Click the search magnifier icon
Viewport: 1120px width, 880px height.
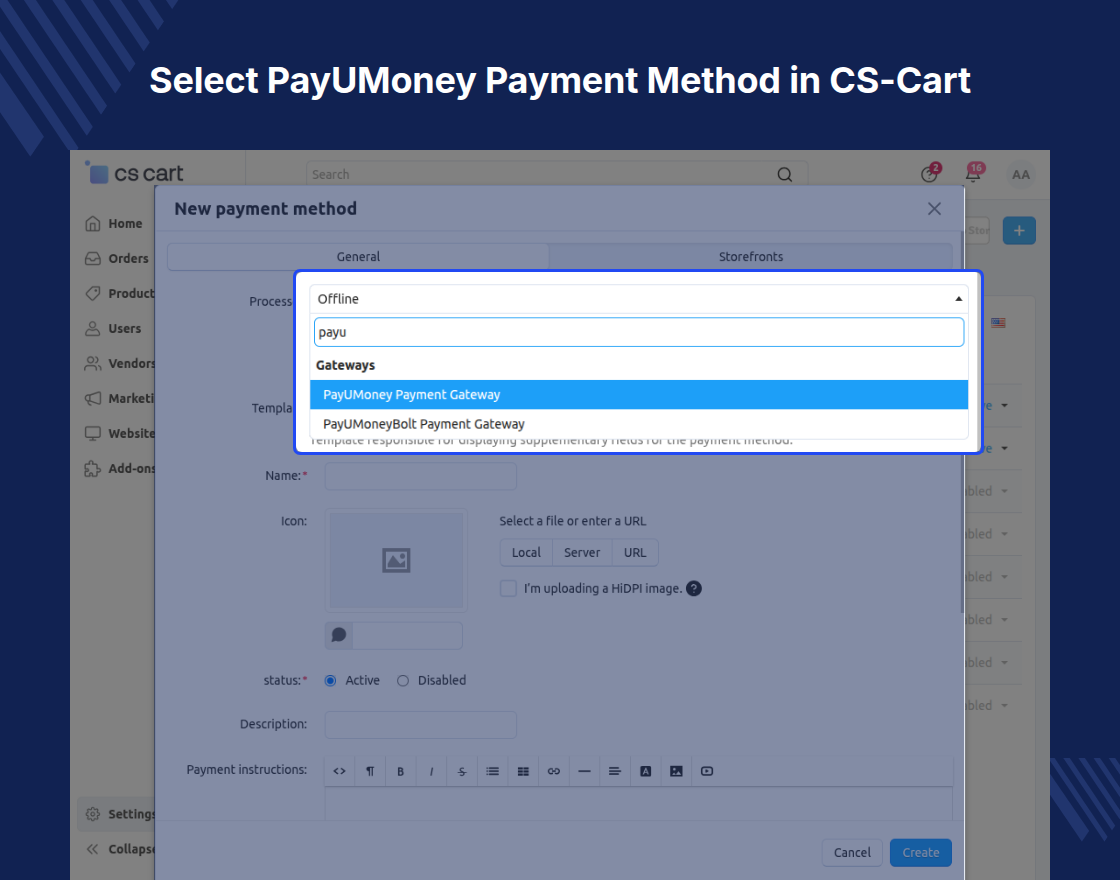pyautogui.click(x=784, y=174)
